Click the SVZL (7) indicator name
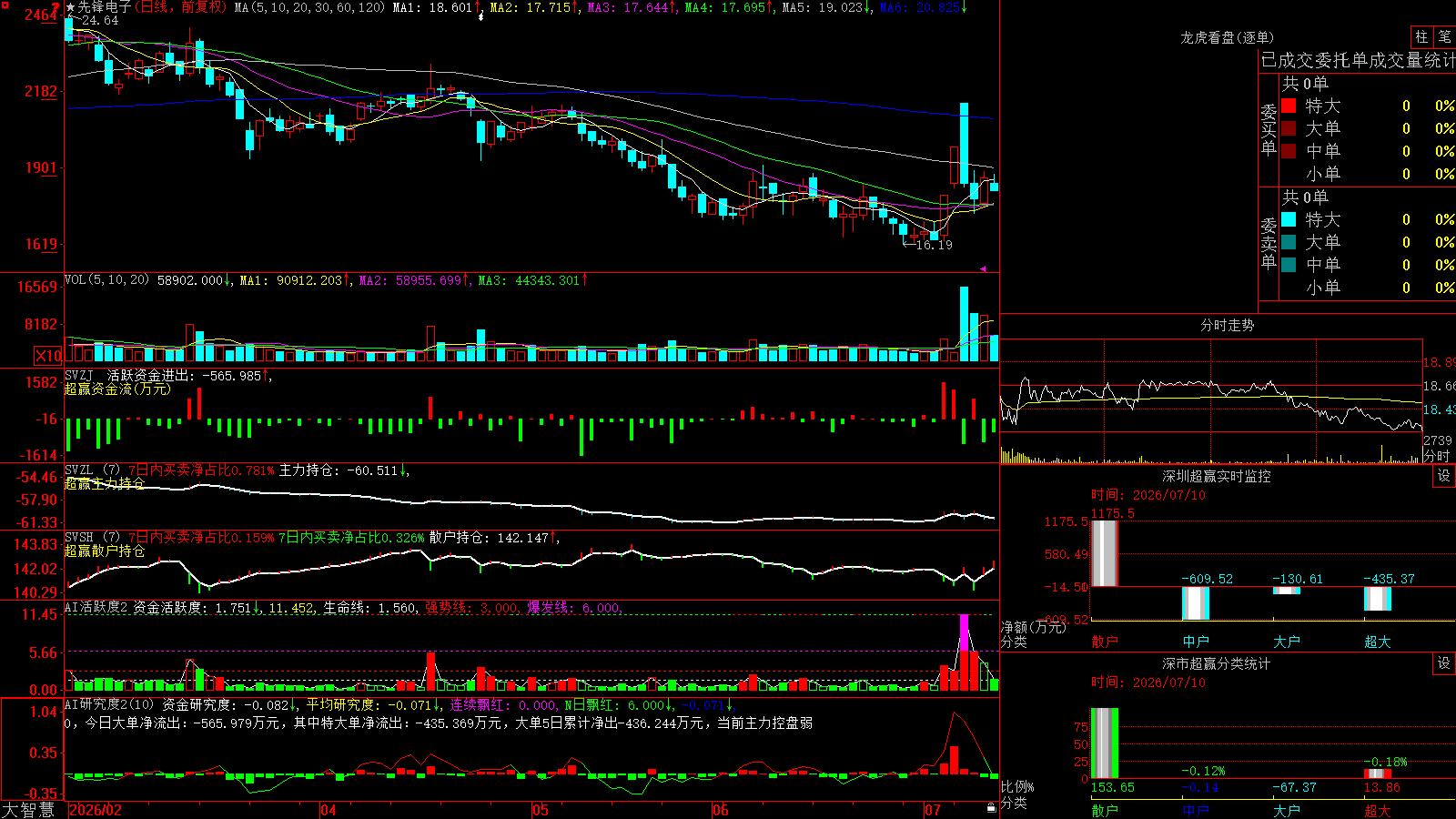Image resolution: width=1456 pixels, height=819 pixels. pos(92,470)
